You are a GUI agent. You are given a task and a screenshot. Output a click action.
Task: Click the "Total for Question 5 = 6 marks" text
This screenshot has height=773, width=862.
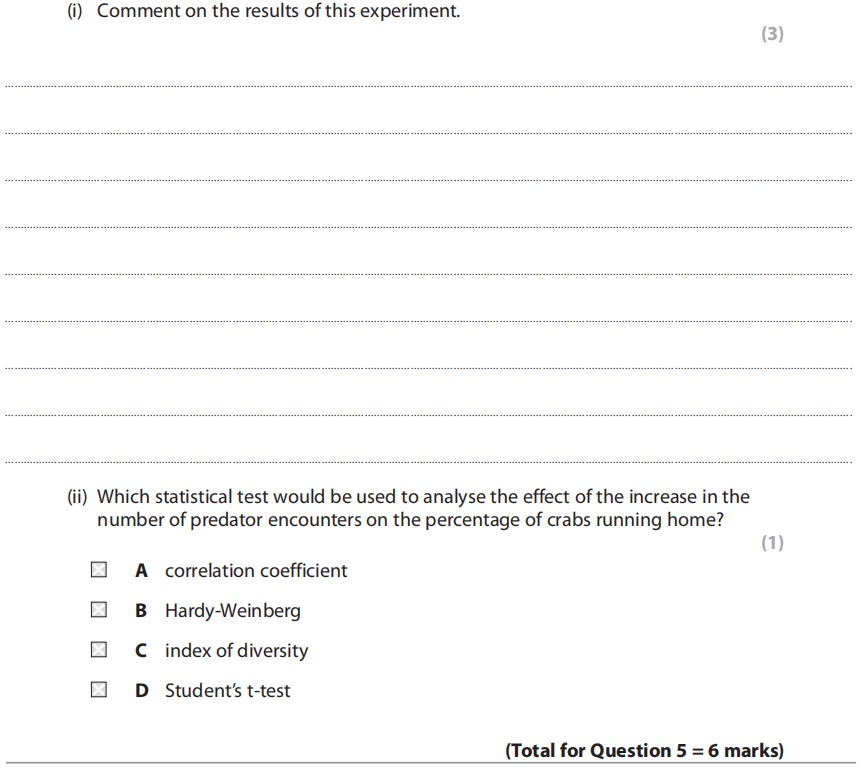[644, 750]
